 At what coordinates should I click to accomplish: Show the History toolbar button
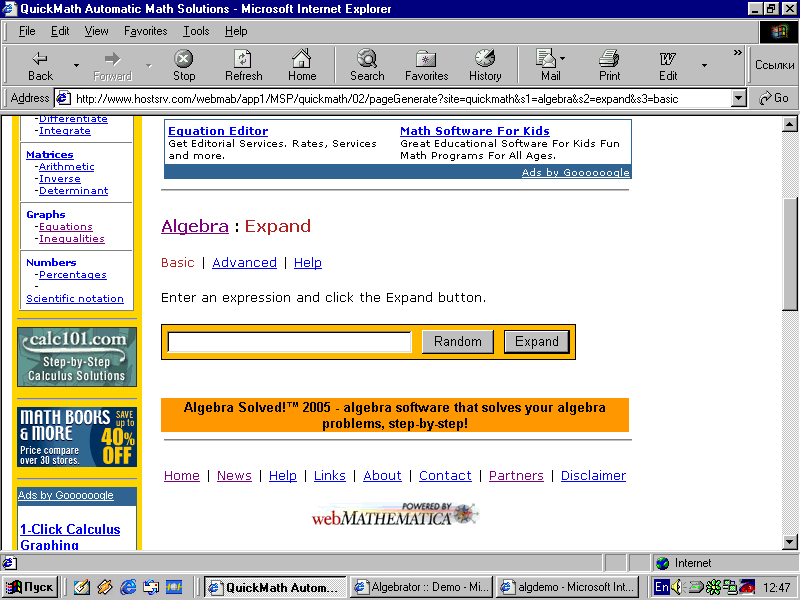485,65
